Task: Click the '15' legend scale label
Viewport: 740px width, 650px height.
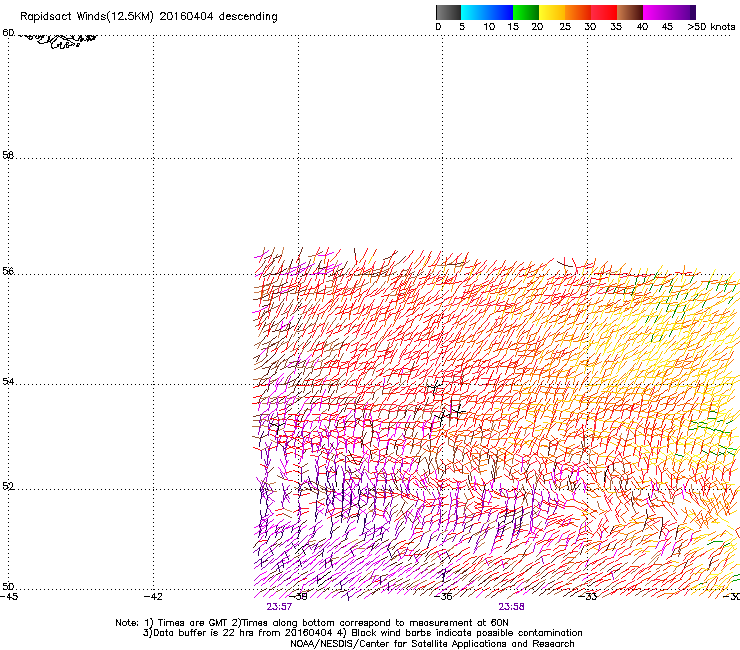Action: tap(513, 26)
